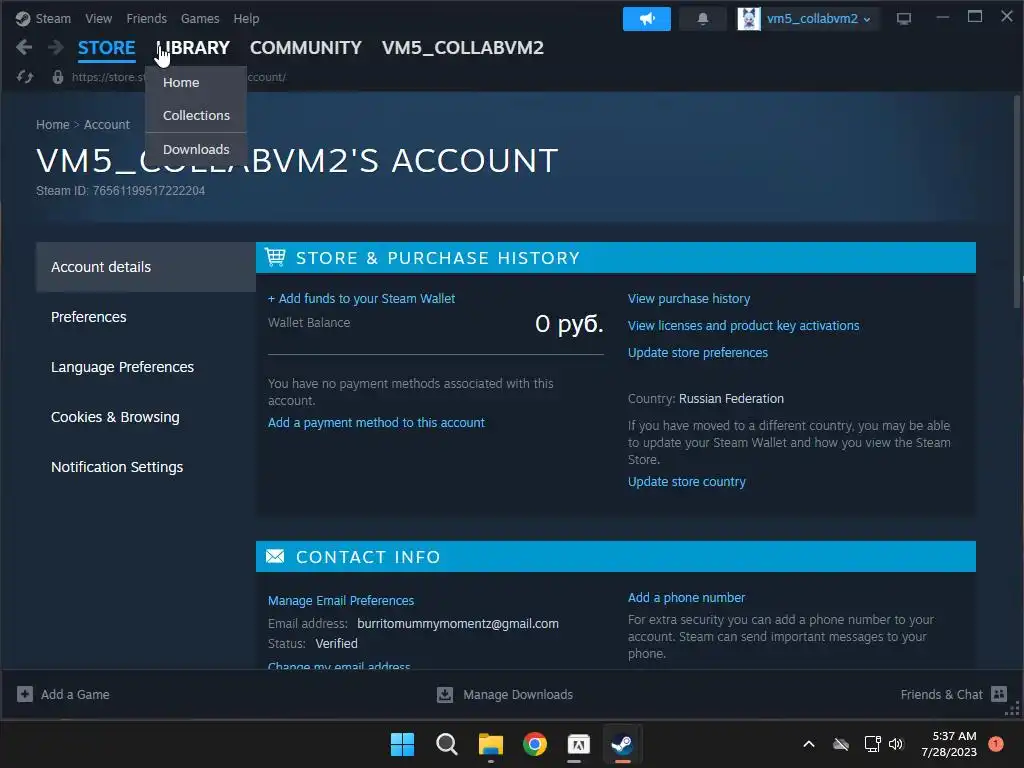Click the email burritomummymomentz@gmail.com

[x=458, y=624]
